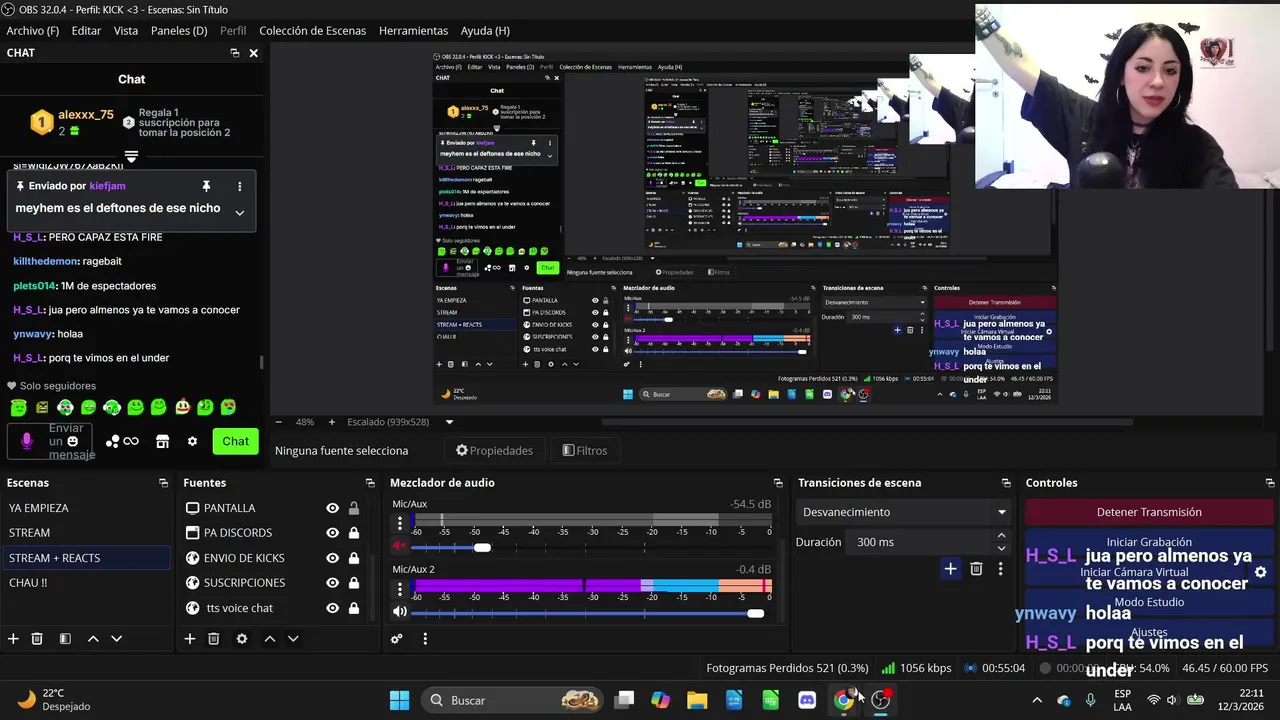Click green Chat send button
The height and width of the screenshot is (720, 1280).
(x=236, y=441)
